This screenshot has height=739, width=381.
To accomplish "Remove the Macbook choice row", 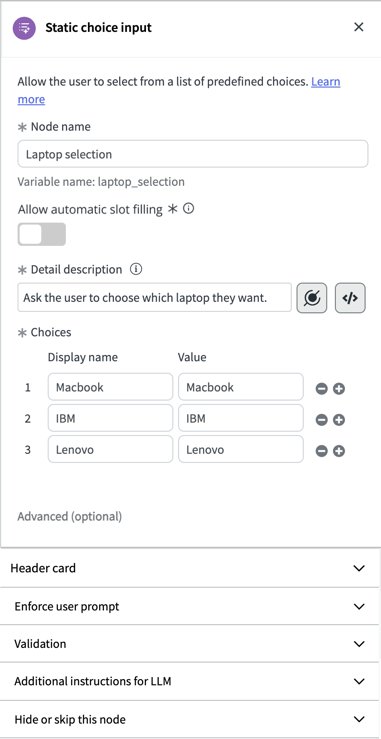I will 322,389.
